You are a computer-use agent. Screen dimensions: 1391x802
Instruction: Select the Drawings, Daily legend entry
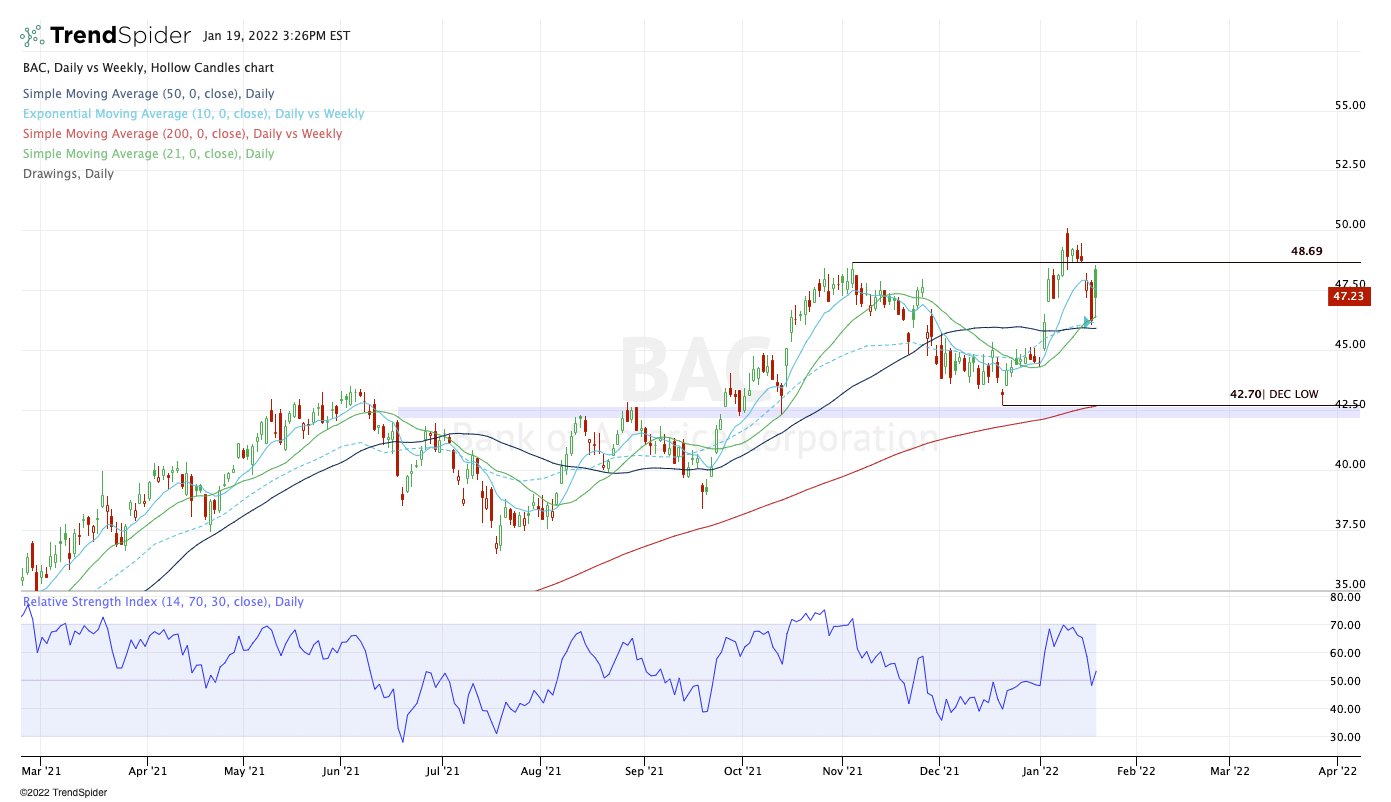point(68,174)
